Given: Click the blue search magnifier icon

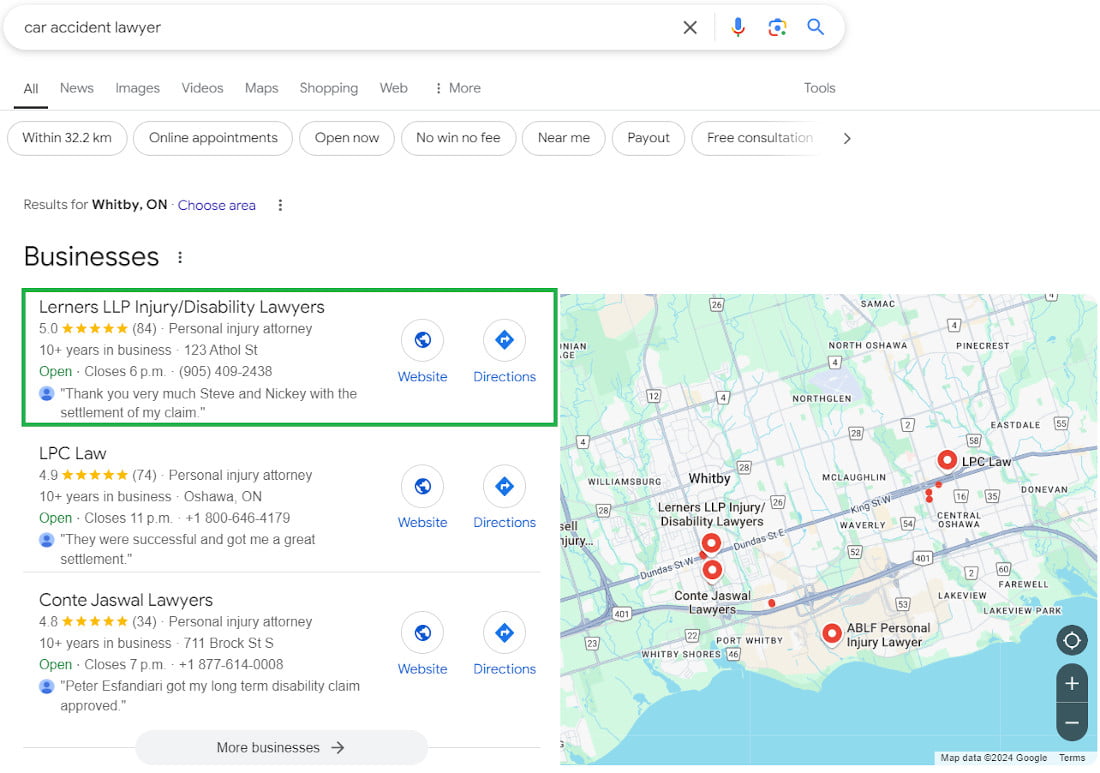Looking at the screenshot, I should 816,28.
